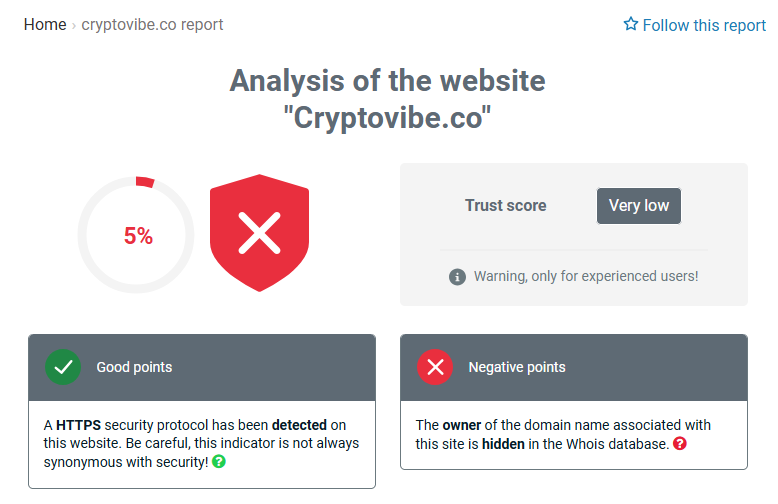The height and width of the screenshot is (504, 778).
Task: Click the green checkmark Good points icon
Action: pyautogui.click(x=63, y=367)
